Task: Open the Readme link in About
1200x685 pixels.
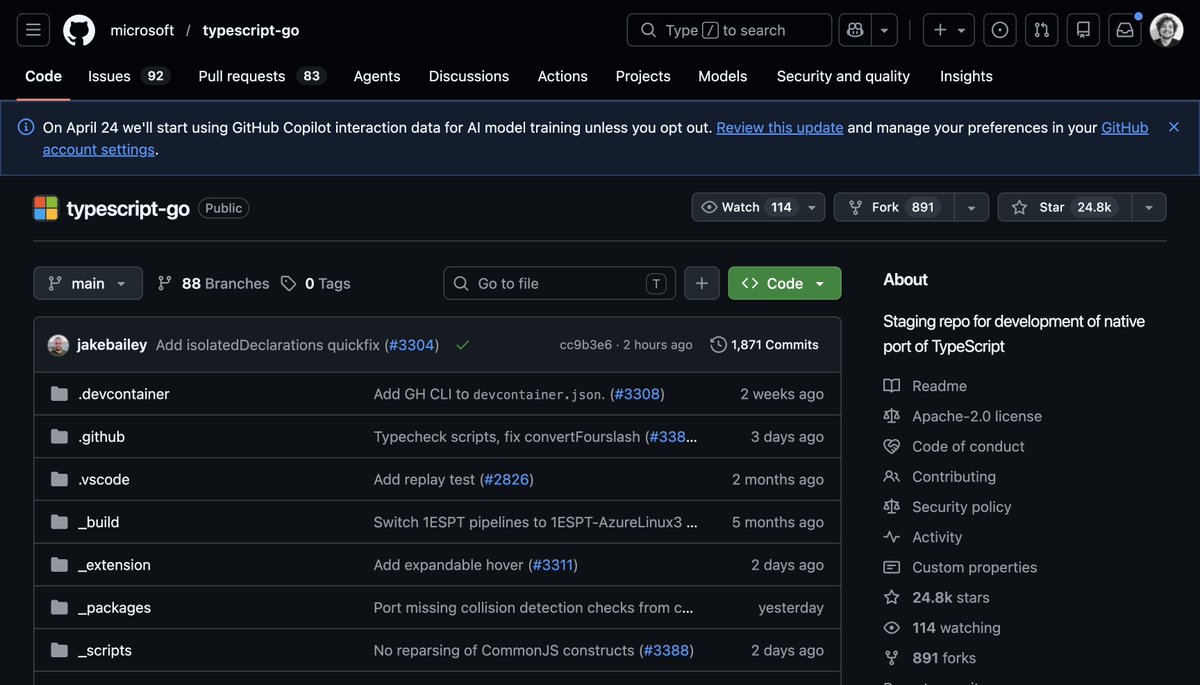Action: tap(926, 386)
